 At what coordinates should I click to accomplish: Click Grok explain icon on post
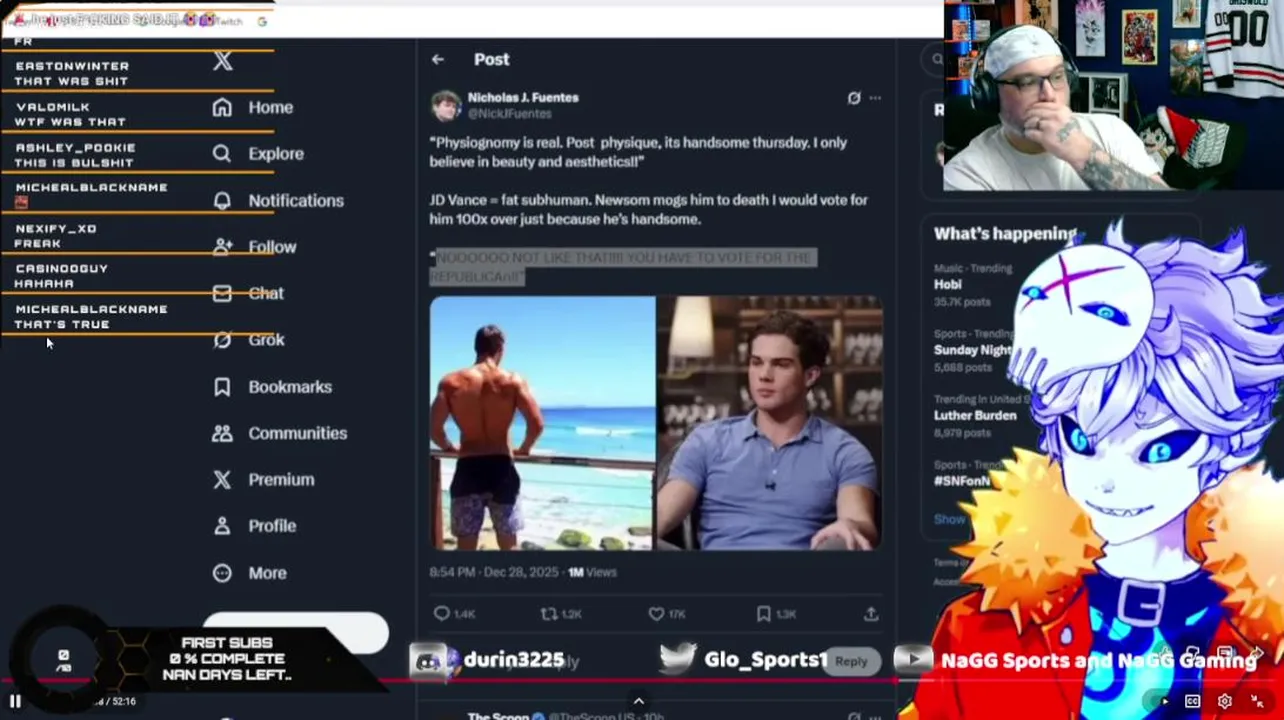(853, 98)
